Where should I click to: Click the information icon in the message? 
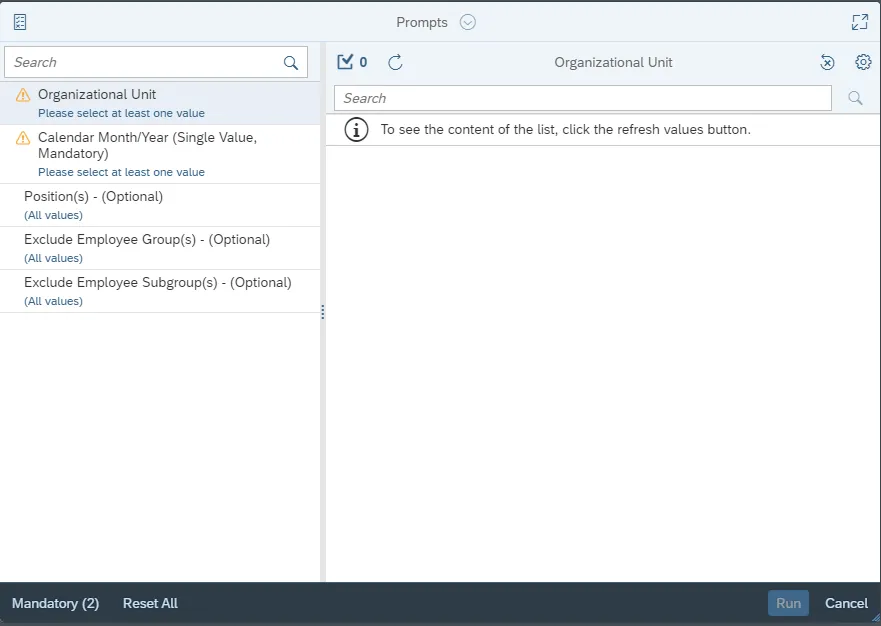[356, 129]
